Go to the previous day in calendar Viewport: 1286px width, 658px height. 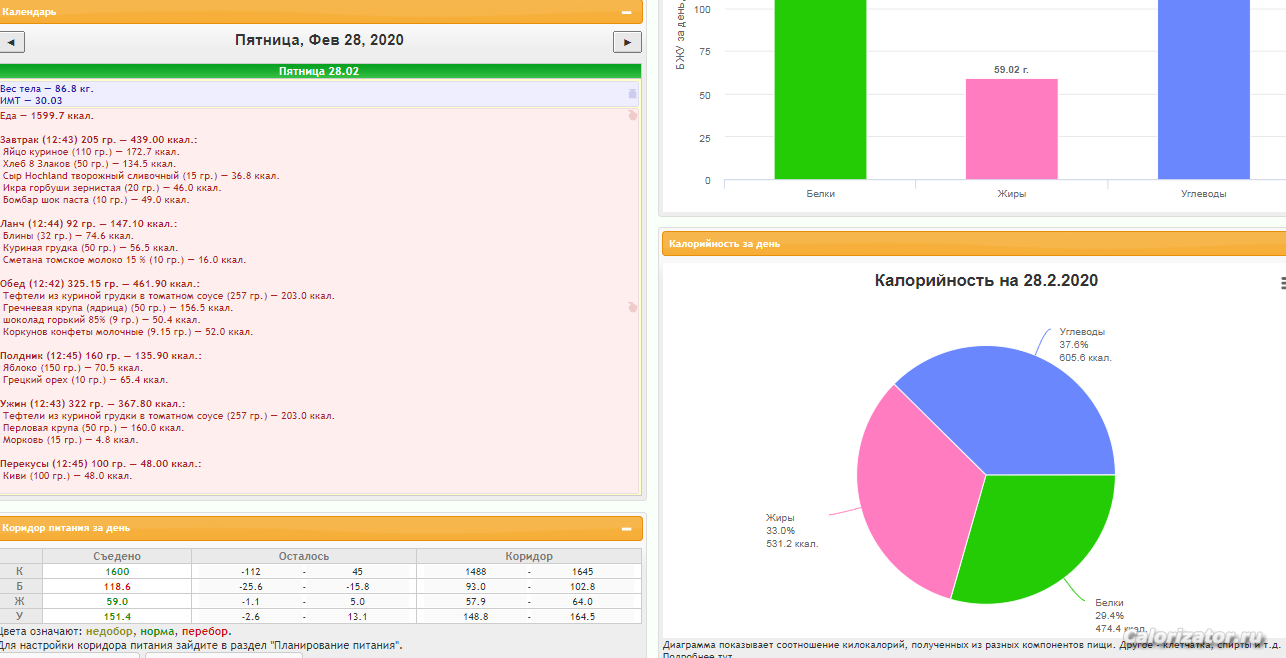[11, 42]
